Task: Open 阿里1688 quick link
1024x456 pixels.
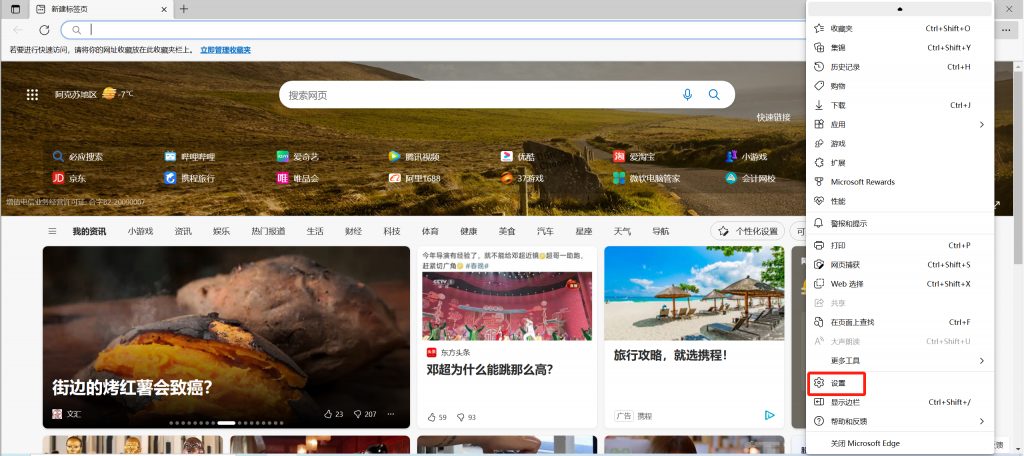Action: coord(415,178)
